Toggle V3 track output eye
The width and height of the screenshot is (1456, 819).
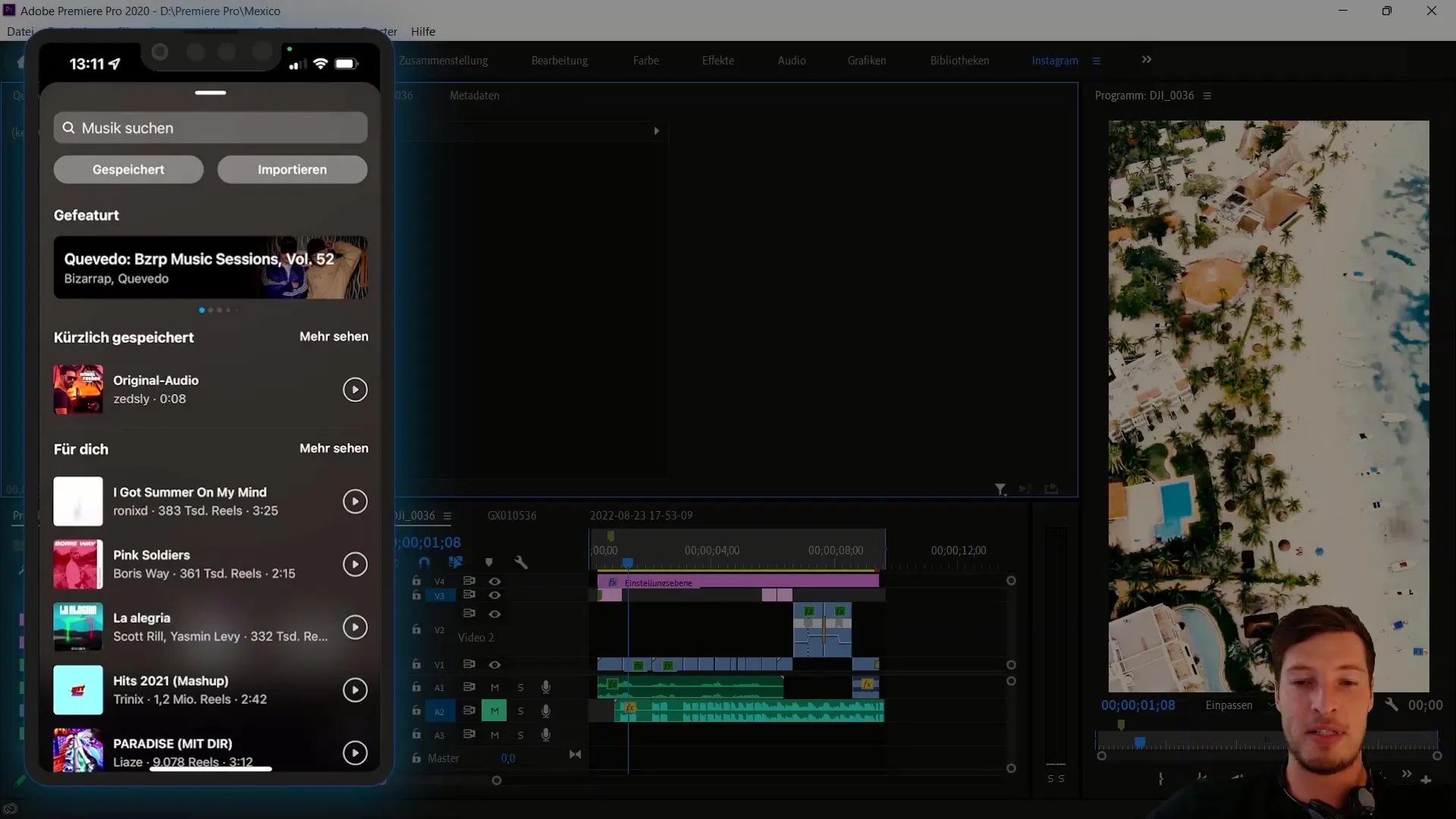pos(494,595)
